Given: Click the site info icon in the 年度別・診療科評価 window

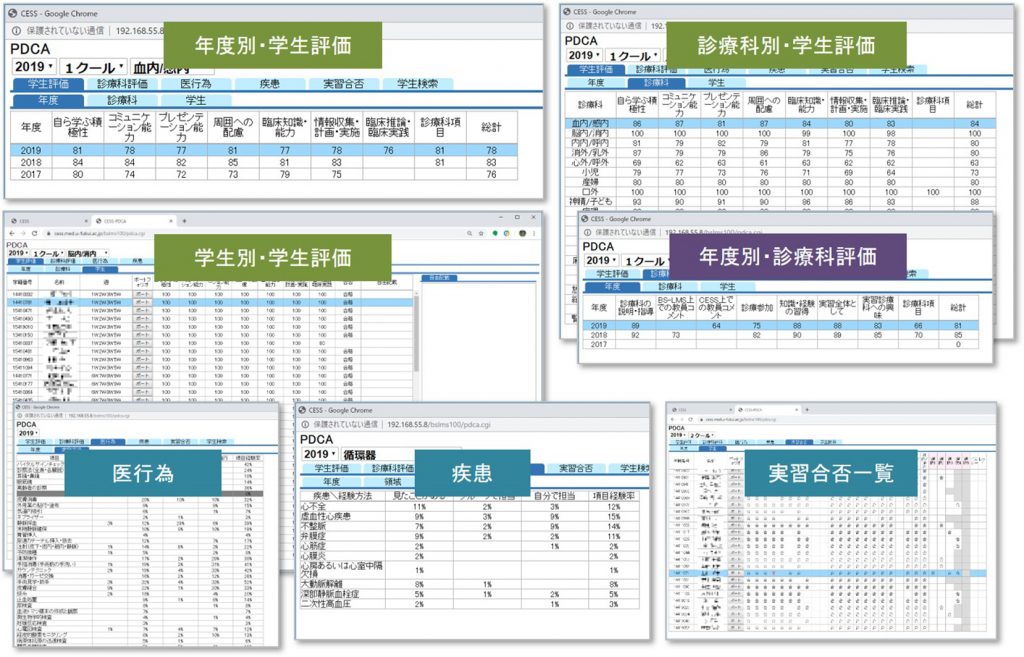Looking at the screenshot, I should coord(587,232).
